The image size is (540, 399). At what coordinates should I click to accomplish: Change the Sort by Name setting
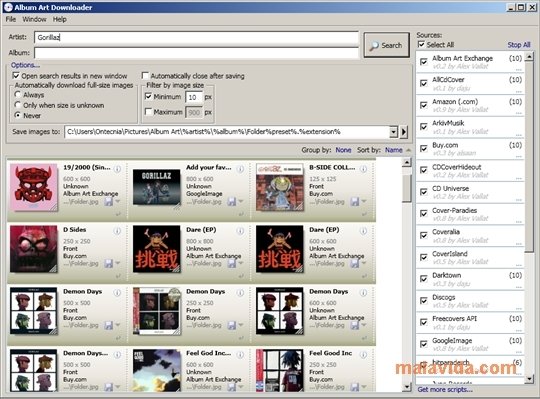point(394,150)
